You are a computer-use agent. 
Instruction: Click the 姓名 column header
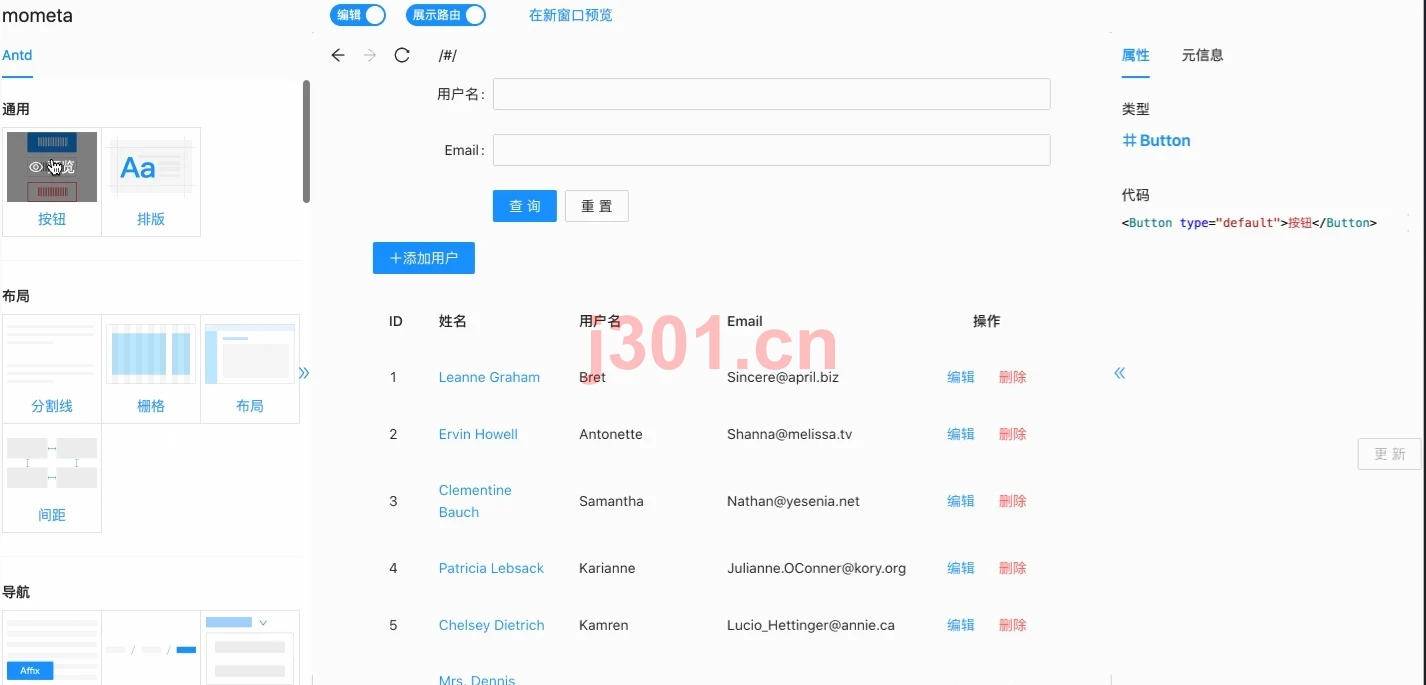click(453, 321)
